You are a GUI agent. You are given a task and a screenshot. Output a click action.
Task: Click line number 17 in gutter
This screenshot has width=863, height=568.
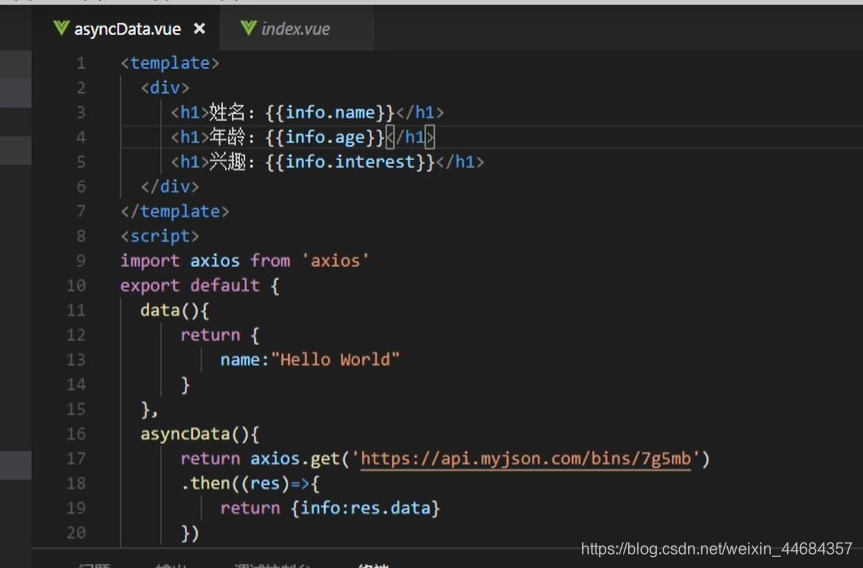(x=76, y=458)
